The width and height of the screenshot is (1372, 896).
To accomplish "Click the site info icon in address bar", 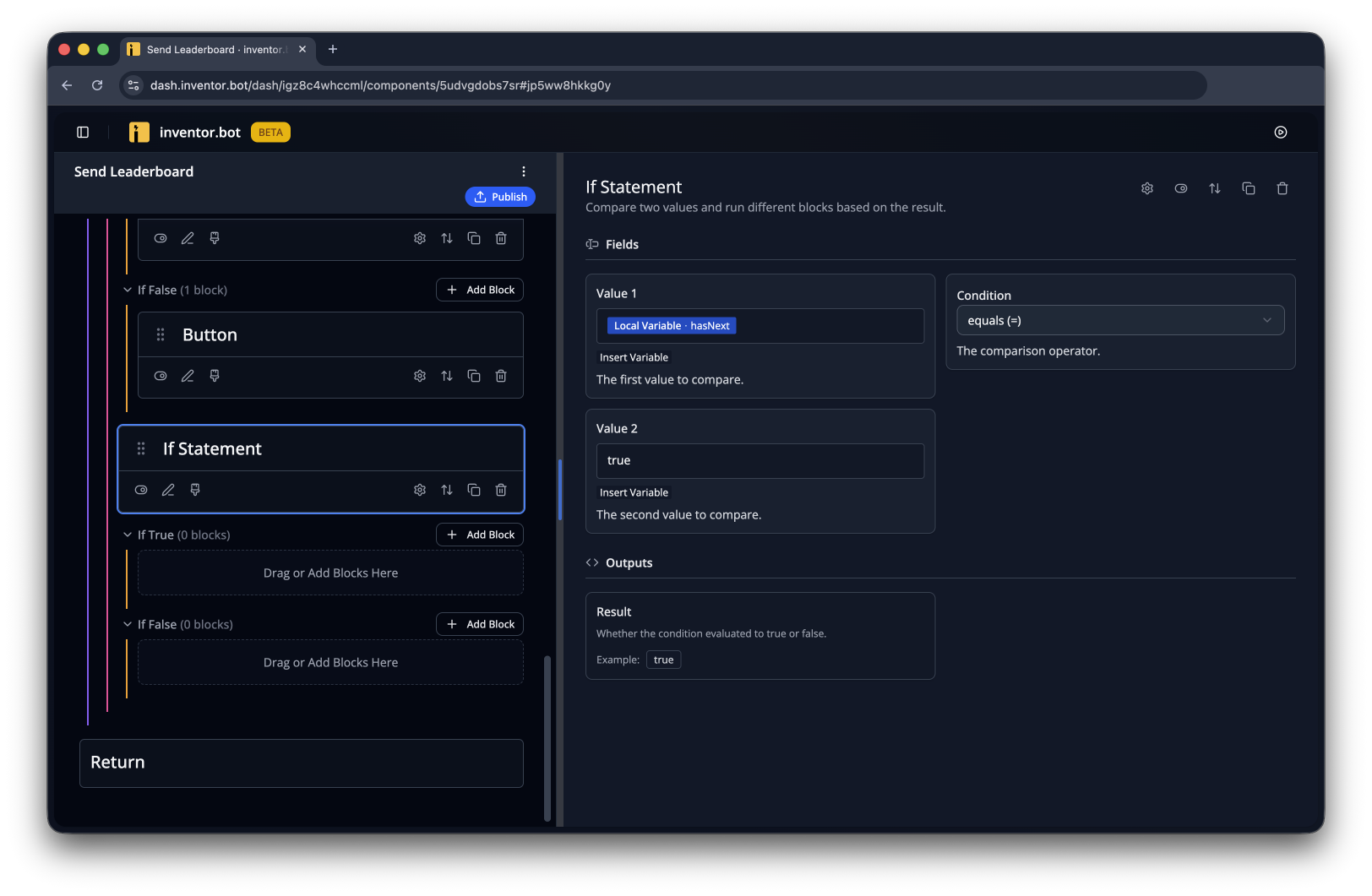I will point(133,85).
